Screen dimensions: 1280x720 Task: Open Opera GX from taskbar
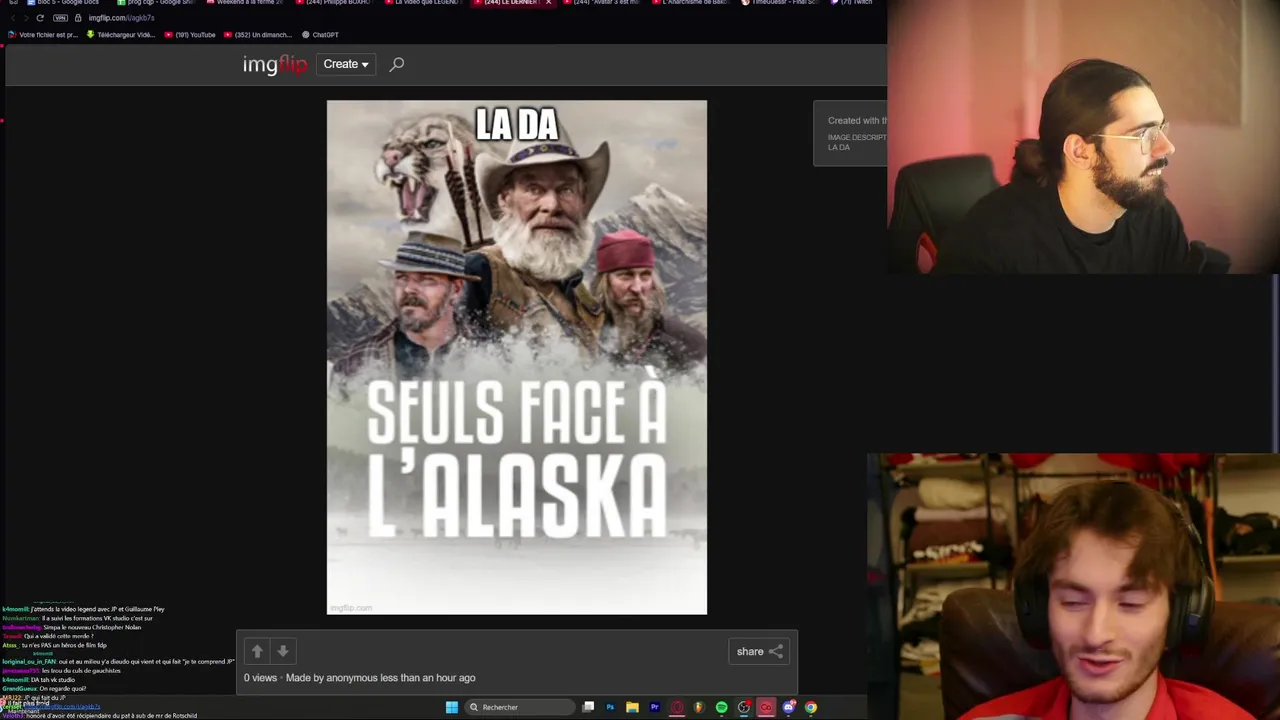tap(677, 707)
